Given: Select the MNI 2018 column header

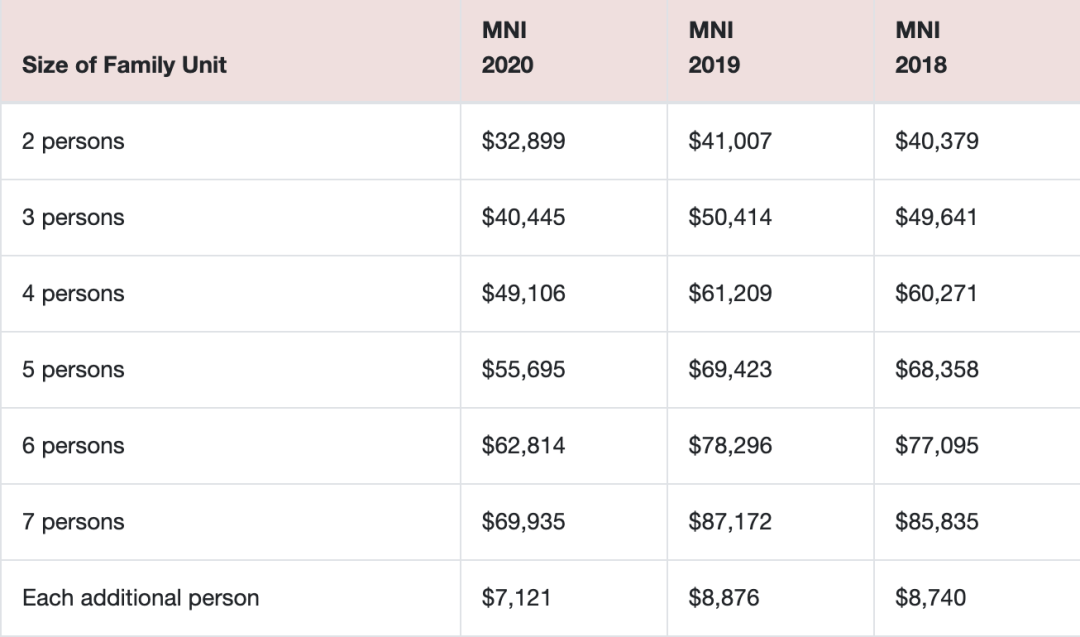Looking at the screenshot, I should (921, 48).
